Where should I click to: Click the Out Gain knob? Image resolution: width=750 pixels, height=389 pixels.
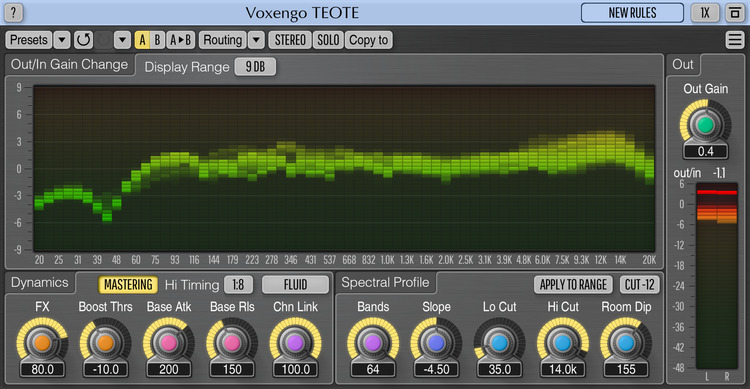click(x=705, y=125)
